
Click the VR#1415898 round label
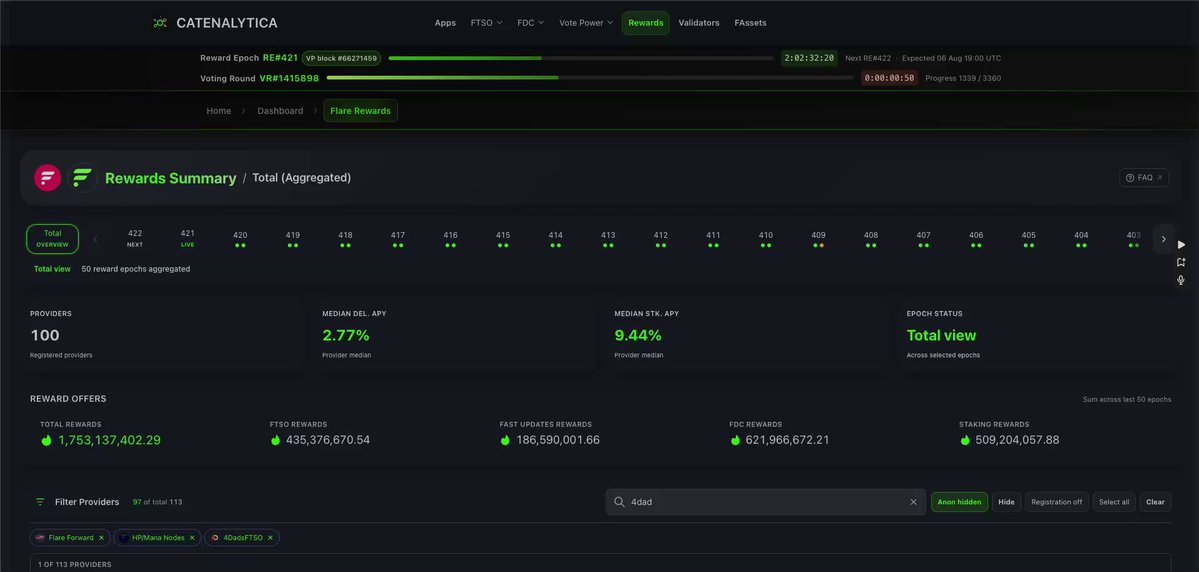click(x=289, y=78)
